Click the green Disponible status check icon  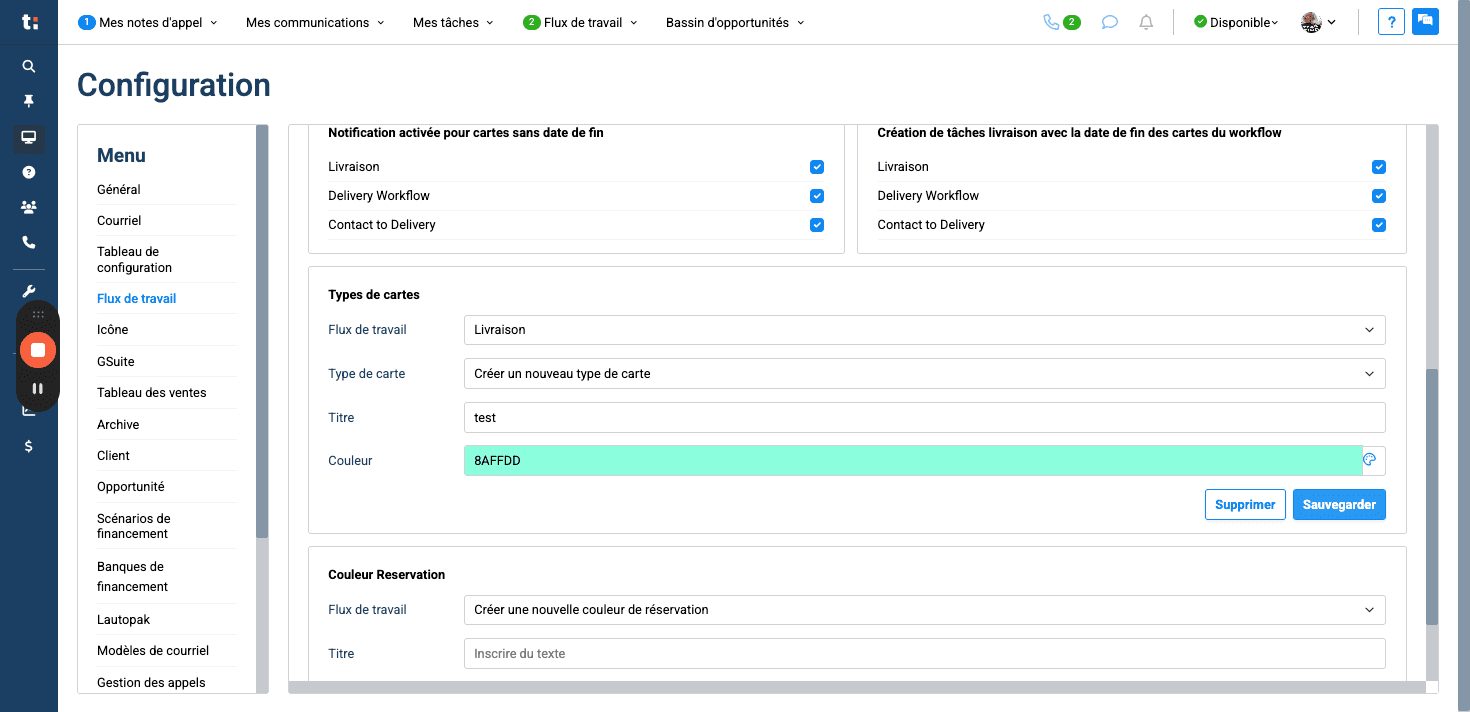point(1200,22)
